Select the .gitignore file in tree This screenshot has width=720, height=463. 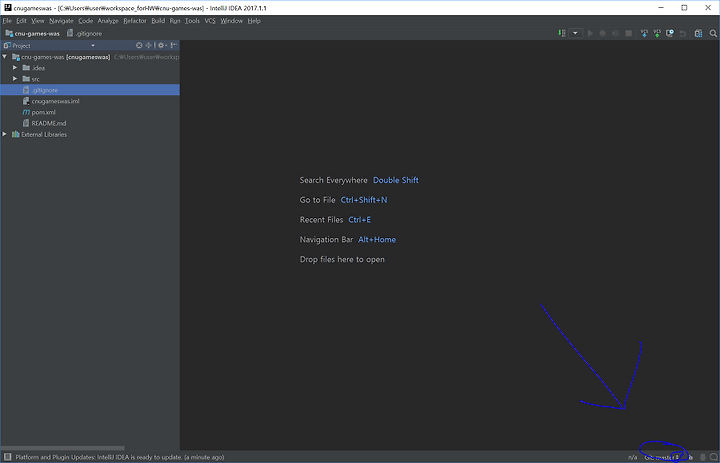90,90
